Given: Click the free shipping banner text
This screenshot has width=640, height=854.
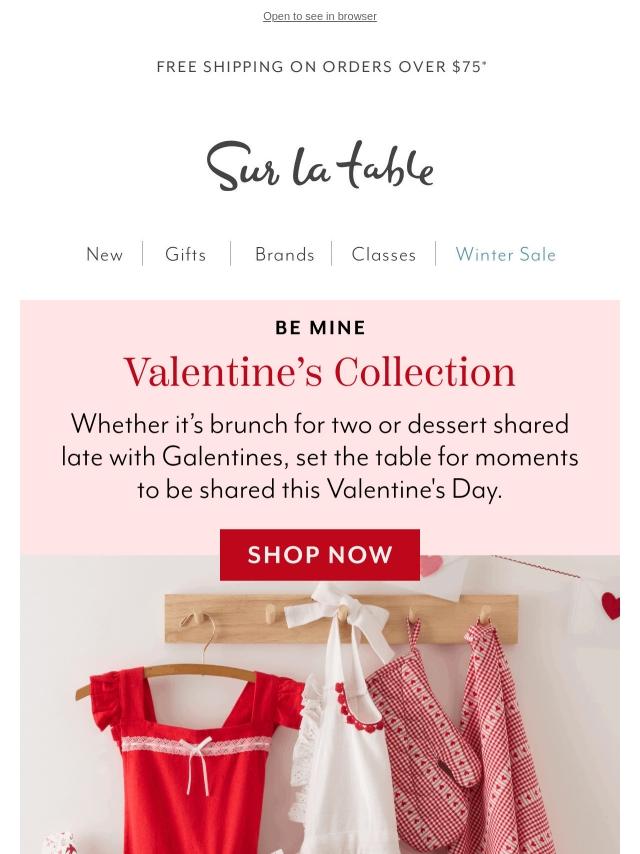Looking at the screenshot, I should click(321, 67).
